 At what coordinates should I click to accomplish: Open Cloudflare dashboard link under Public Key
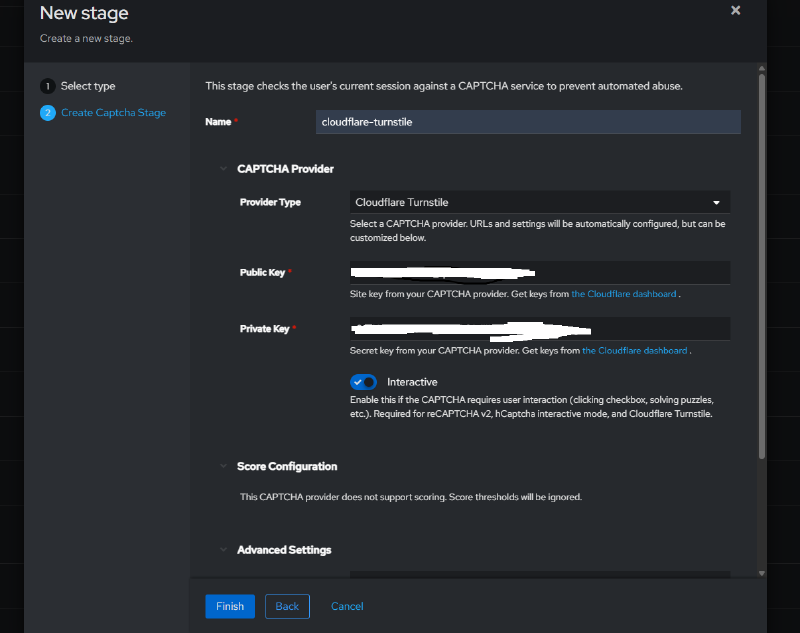(623, 294)
